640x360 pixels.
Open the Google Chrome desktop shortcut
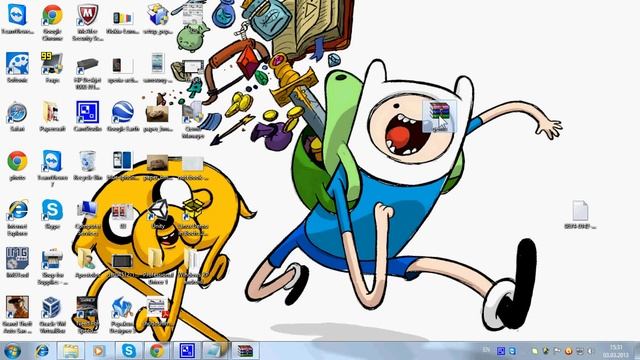tap(52, 15)
